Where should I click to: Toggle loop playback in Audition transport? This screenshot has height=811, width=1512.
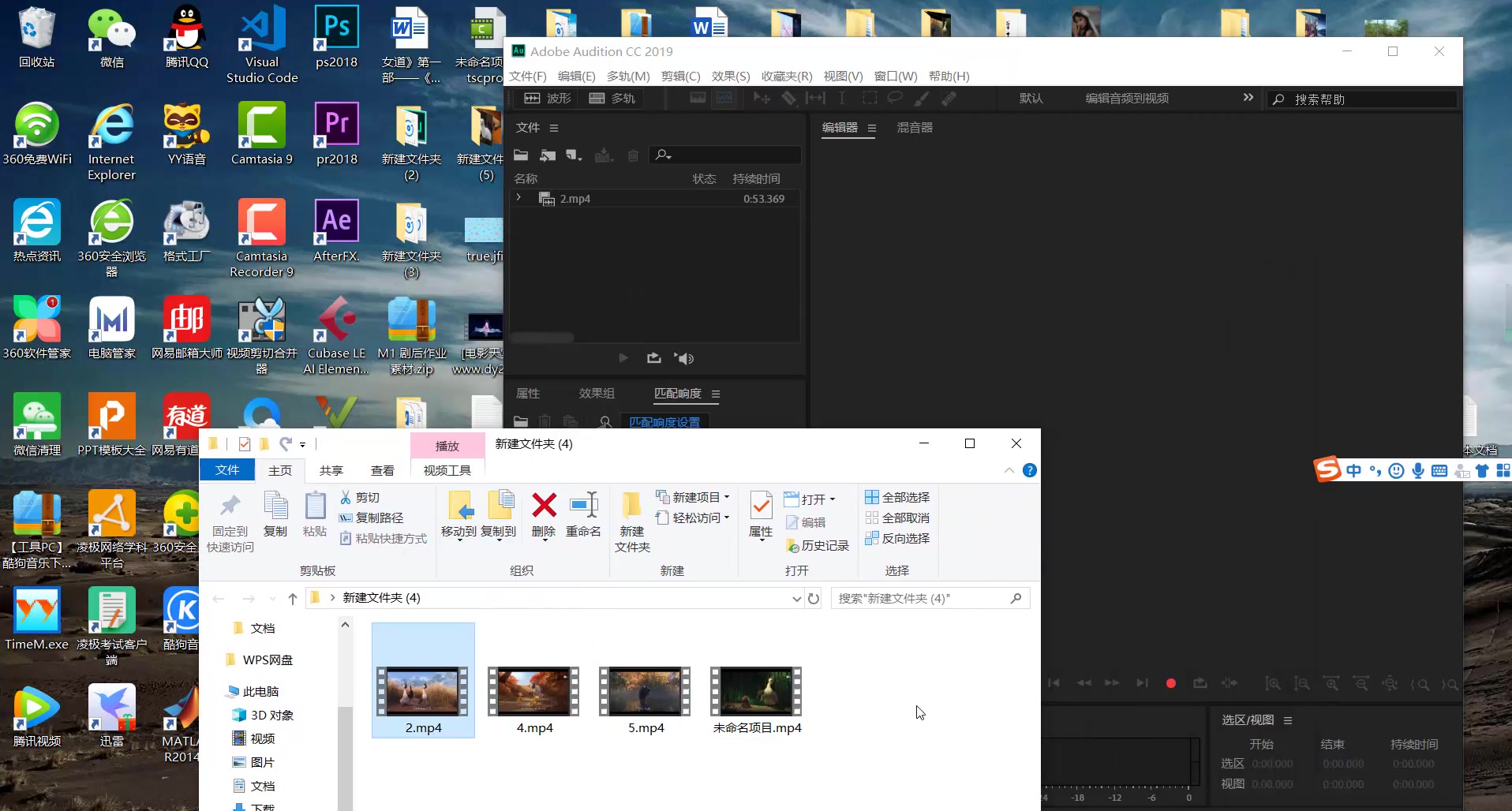coord(1200,683)
